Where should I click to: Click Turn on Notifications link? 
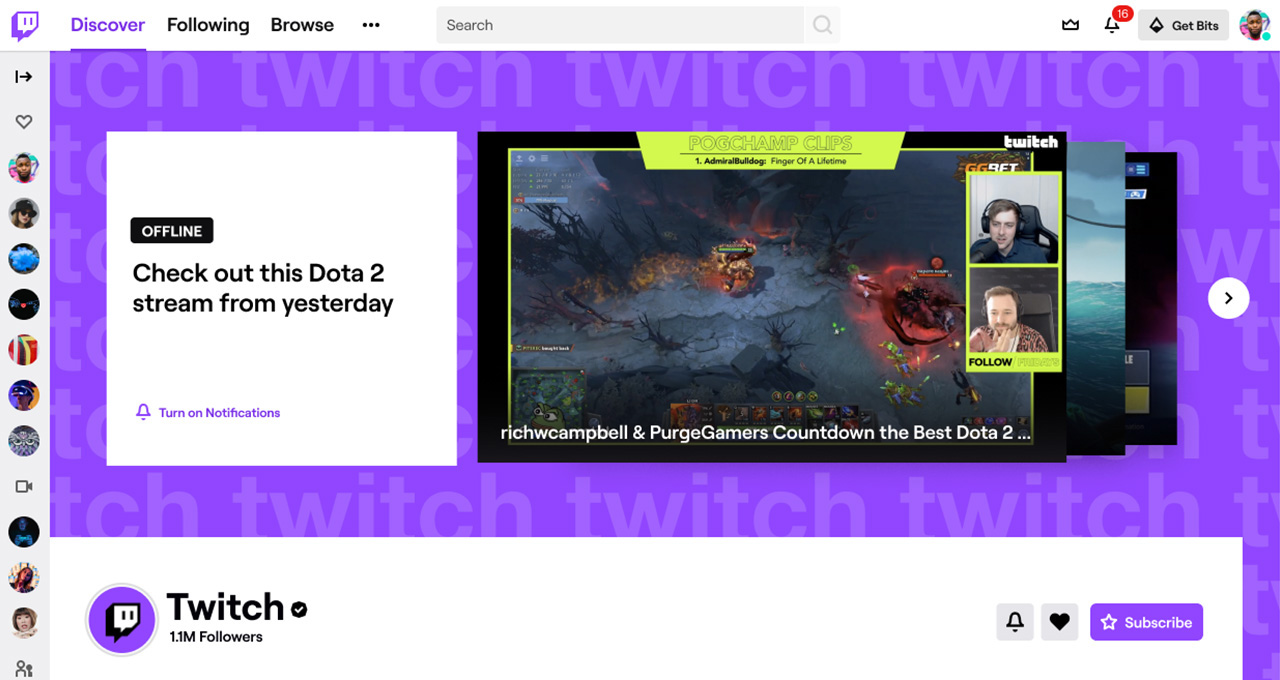pyautogui.click(x=219, y=413)
